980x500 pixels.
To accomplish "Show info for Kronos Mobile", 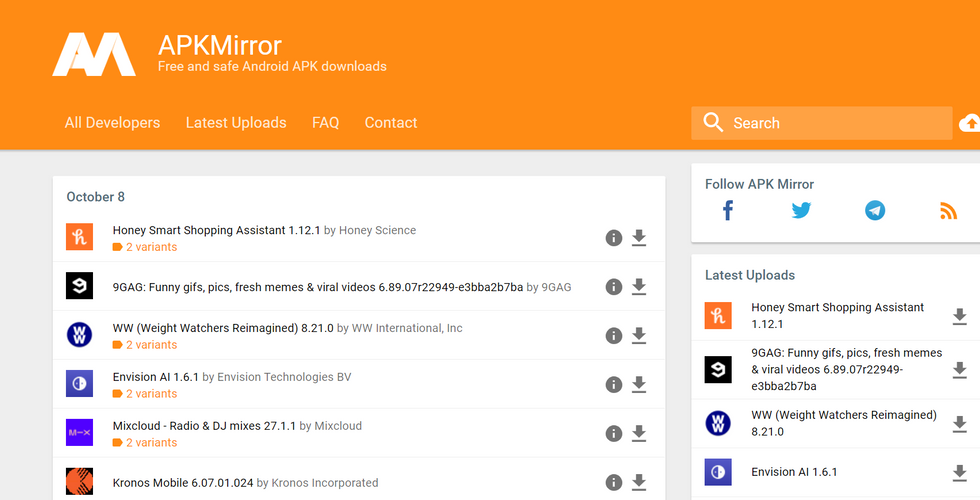I will point(614,482).
